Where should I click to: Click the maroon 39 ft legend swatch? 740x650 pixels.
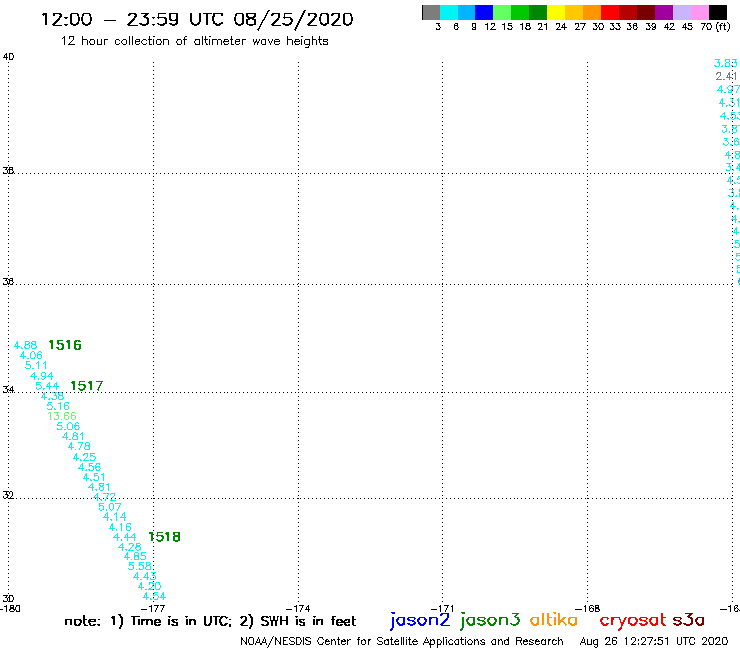click(646, 12)
